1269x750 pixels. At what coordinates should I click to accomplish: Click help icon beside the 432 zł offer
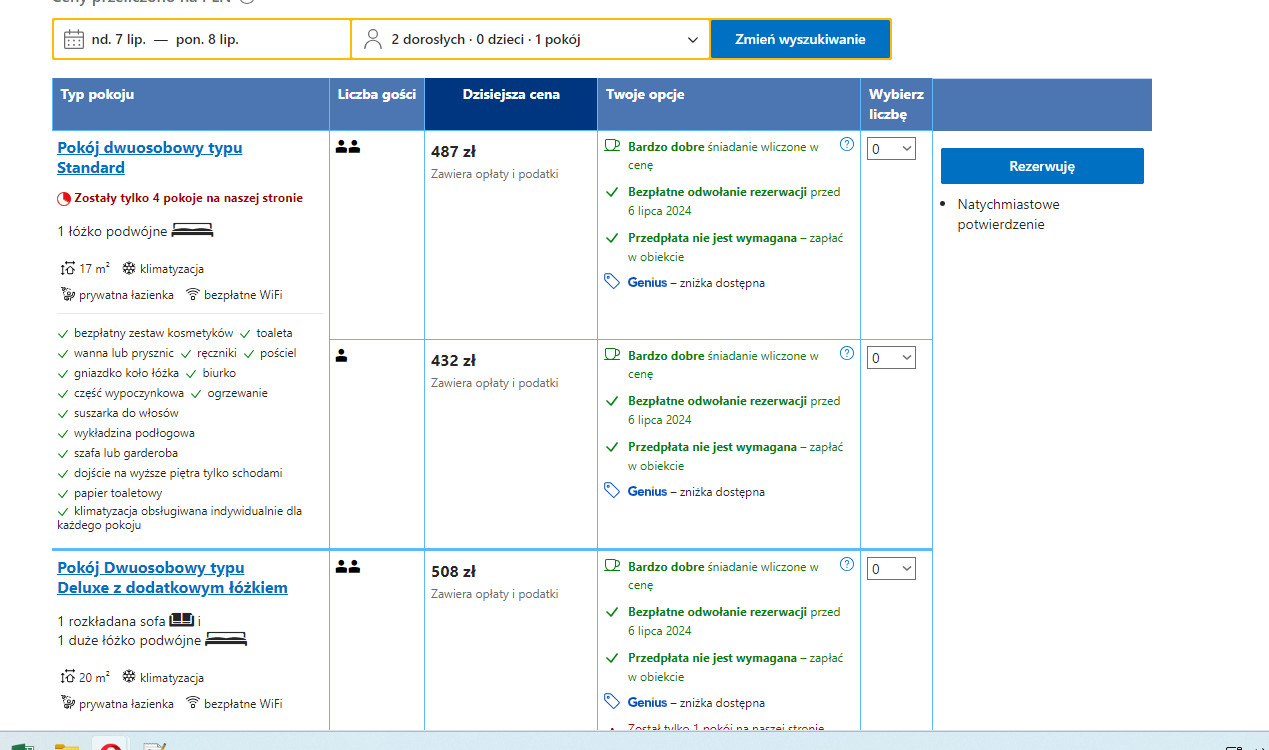coord(847,353)
